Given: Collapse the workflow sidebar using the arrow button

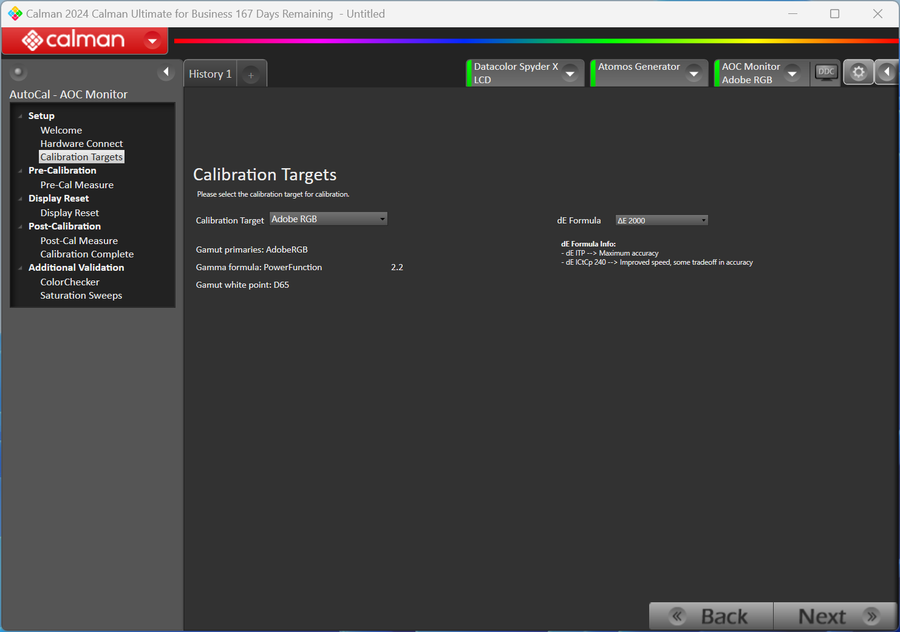Looking at the screenshot, I should point(166,72).
